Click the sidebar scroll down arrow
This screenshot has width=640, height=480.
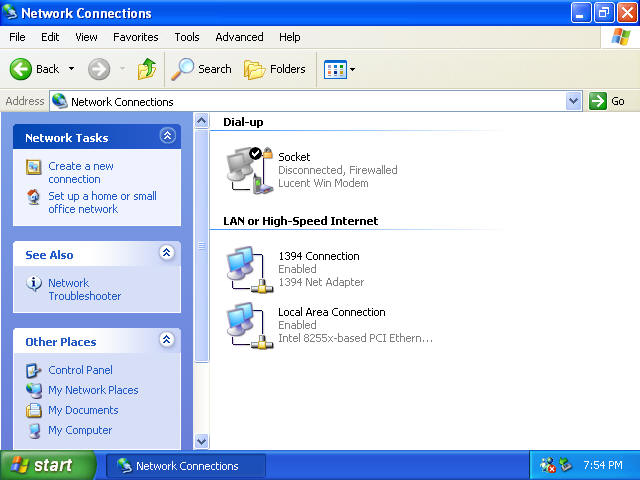tap(201, 441)
